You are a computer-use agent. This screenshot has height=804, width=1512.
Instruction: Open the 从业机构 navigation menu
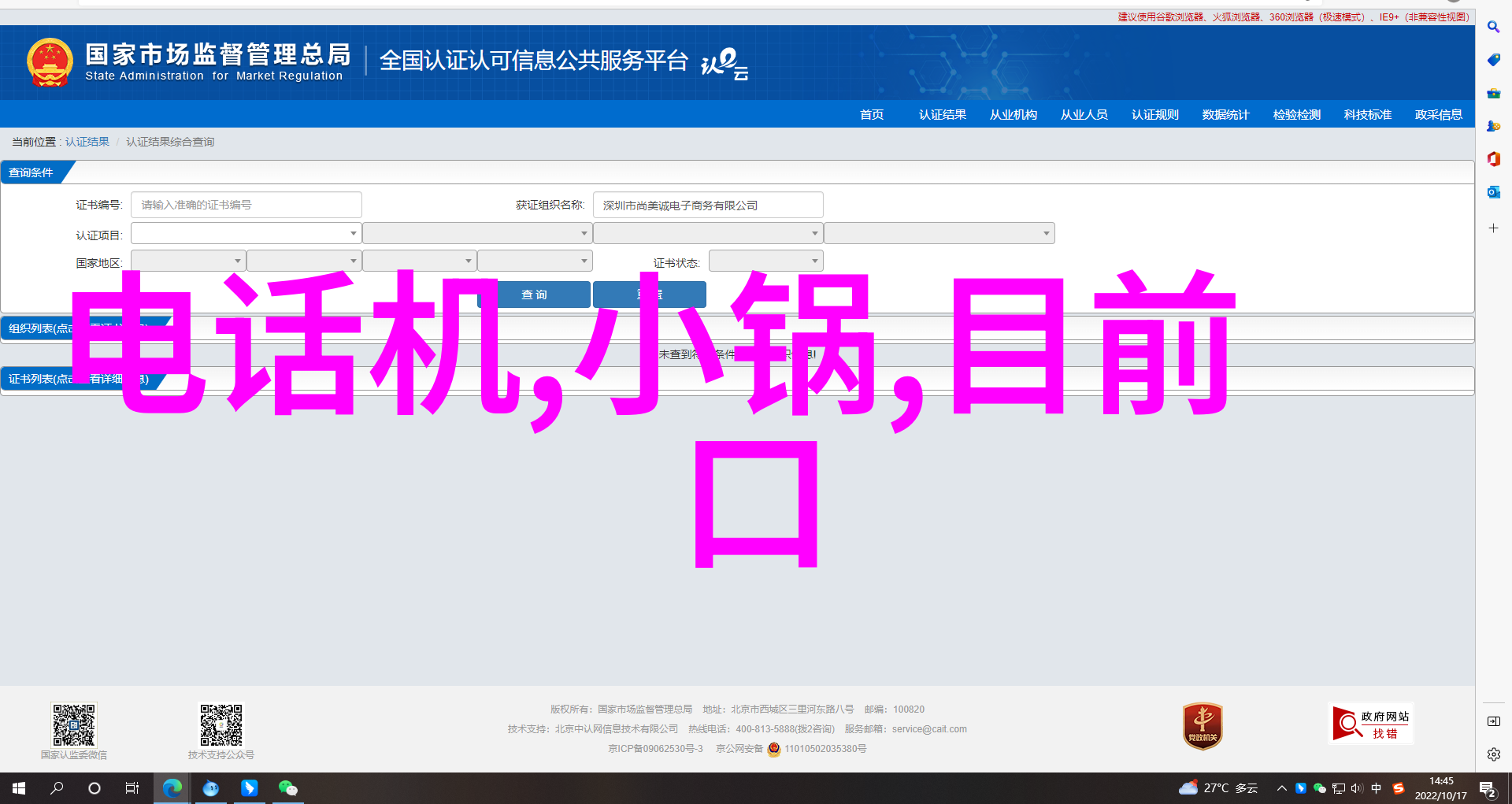tap(1013, 115)
